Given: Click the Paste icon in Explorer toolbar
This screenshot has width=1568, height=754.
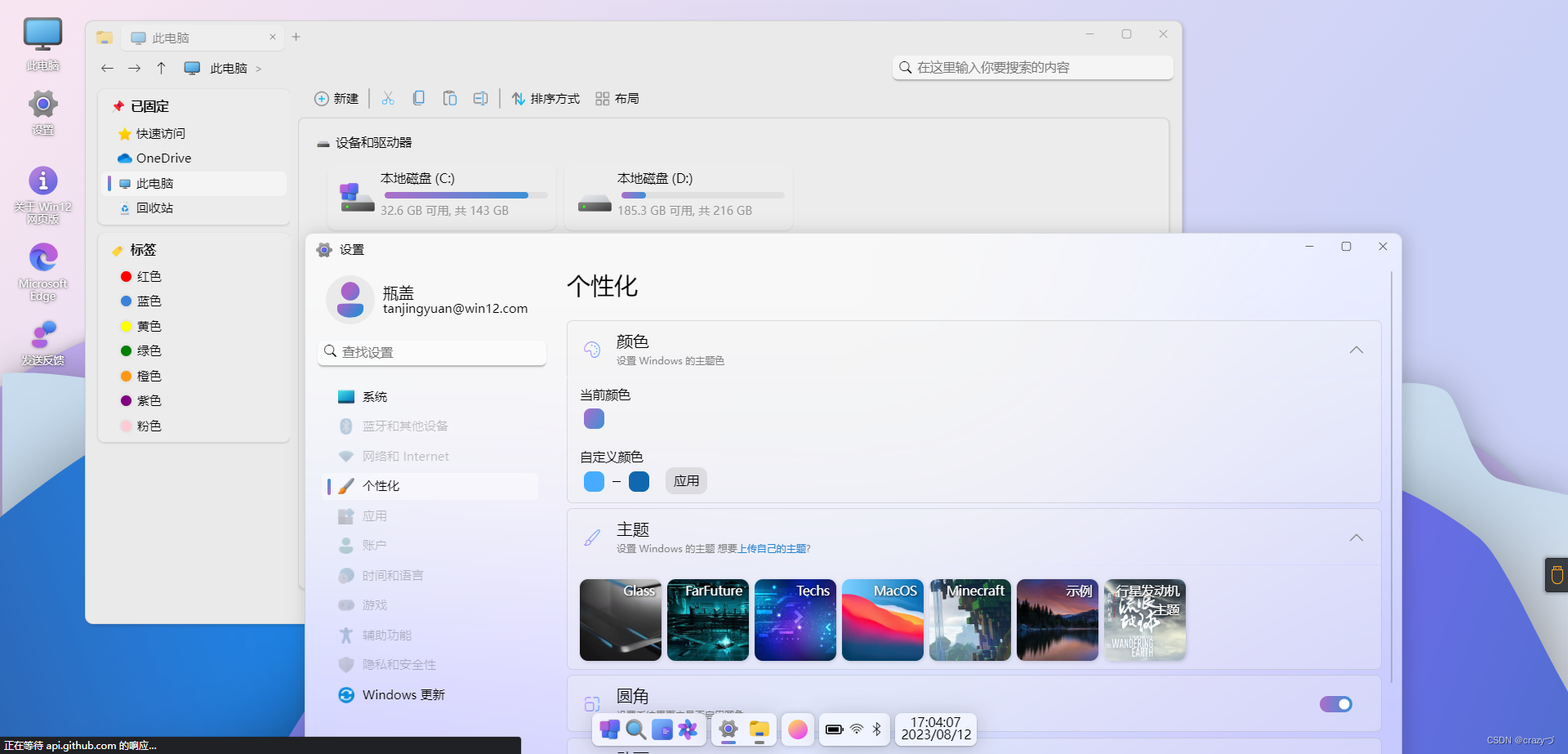Looking at the screenshot, I should 450,98.
